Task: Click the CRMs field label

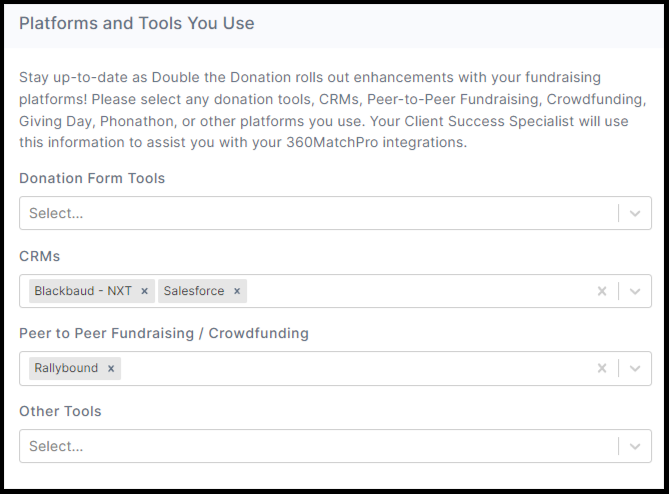Action: (39, 256)
